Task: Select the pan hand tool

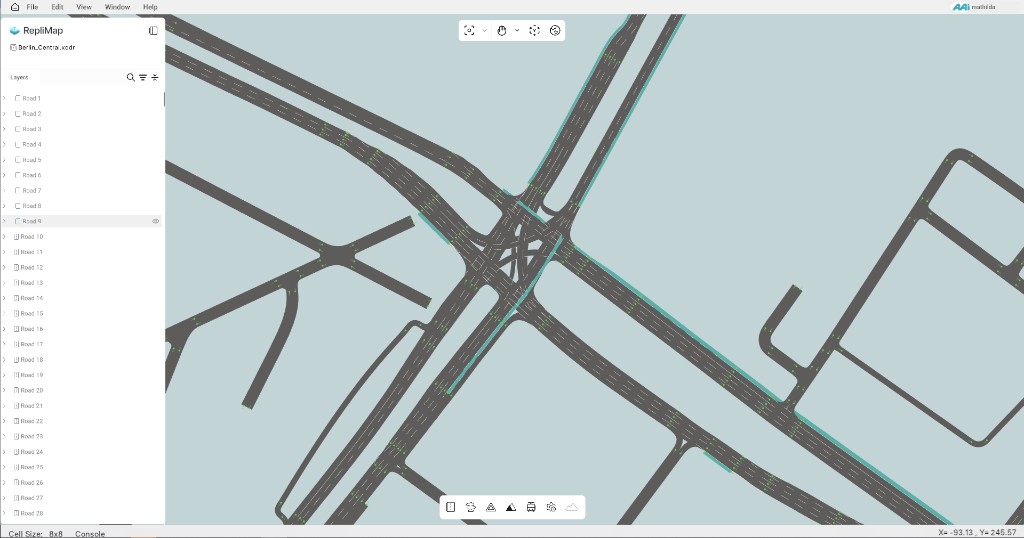Action: pos(502,31)
